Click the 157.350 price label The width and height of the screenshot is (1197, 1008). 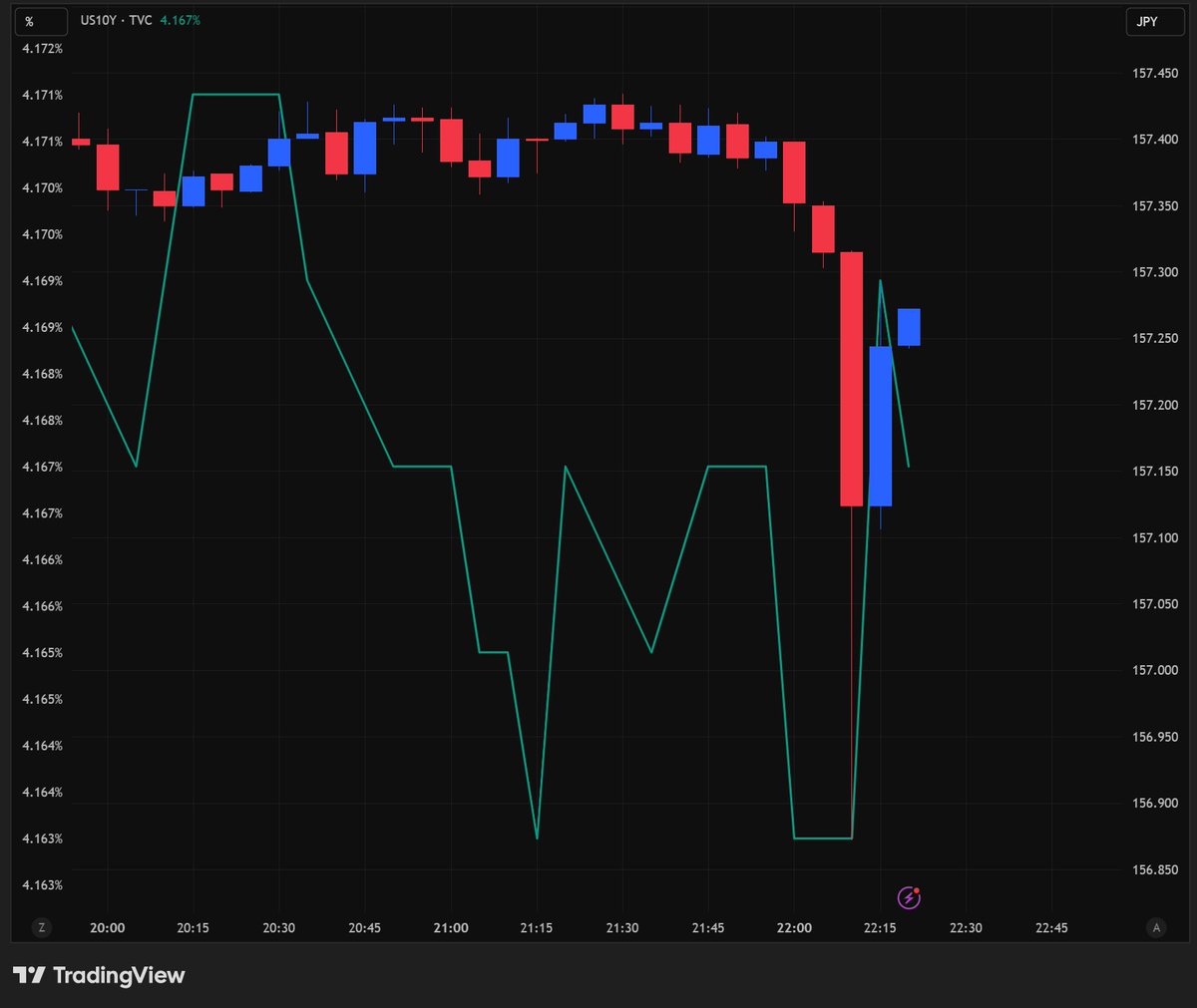tap(1155, 206)
